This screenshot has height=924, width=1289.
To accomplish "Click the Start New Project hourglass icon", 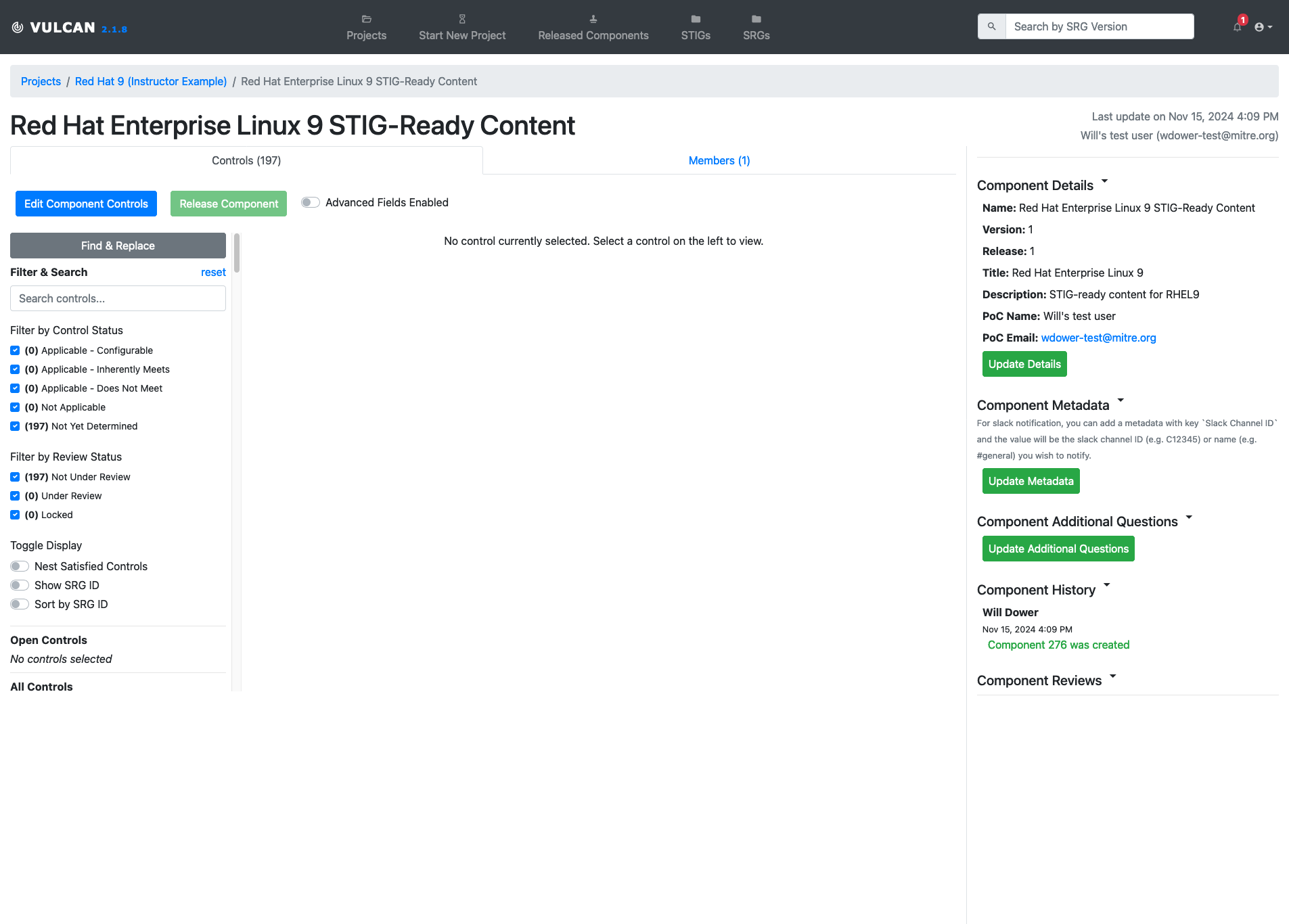I will point(462,19).
